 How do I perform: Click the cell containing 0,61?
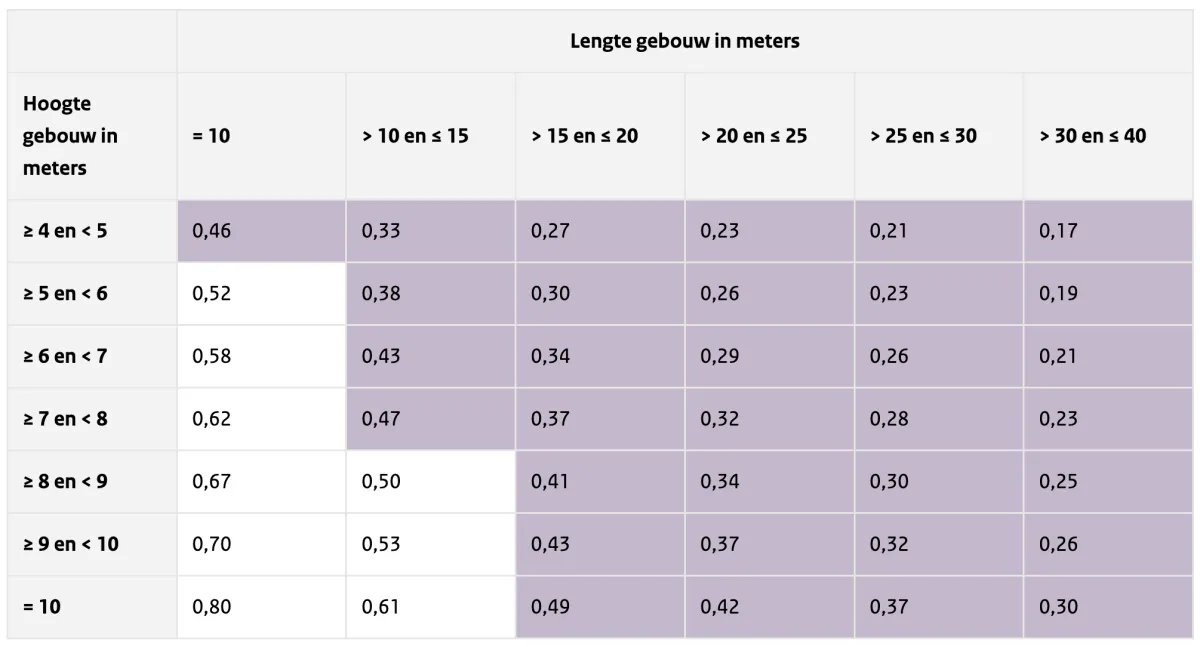pyautogui.click(x=430, y=607)
